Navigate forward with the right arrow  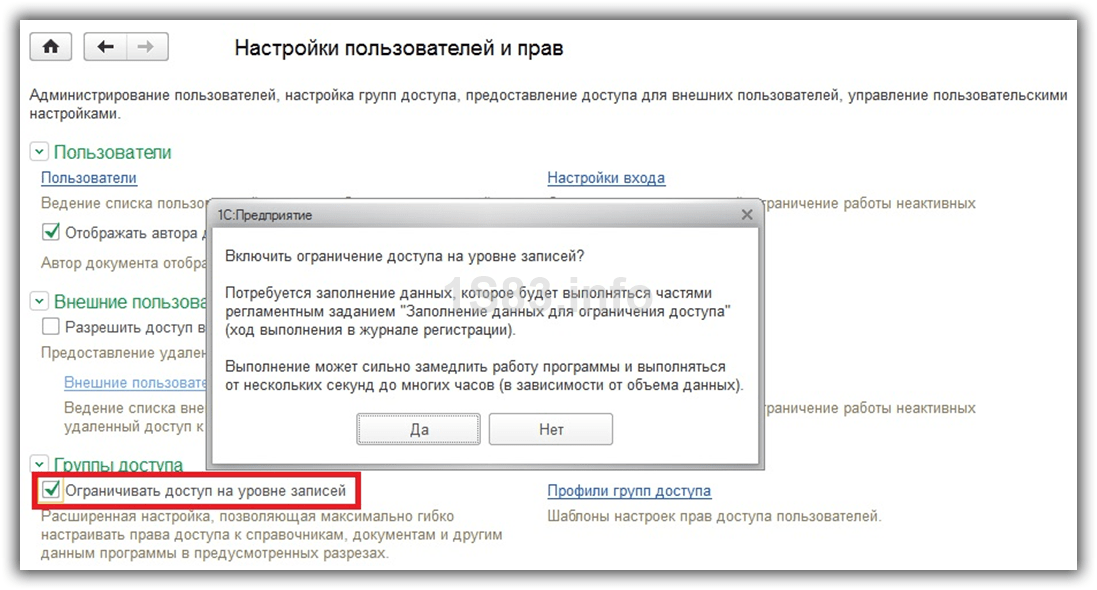coord(146,47)
